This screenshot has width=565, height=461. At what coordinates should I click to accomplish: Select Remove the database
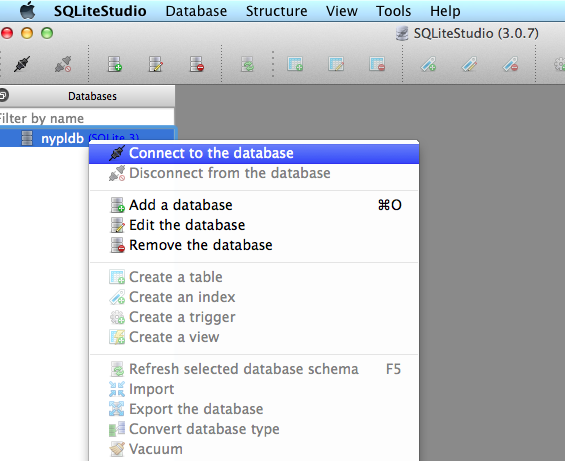[x=254, y=245]
